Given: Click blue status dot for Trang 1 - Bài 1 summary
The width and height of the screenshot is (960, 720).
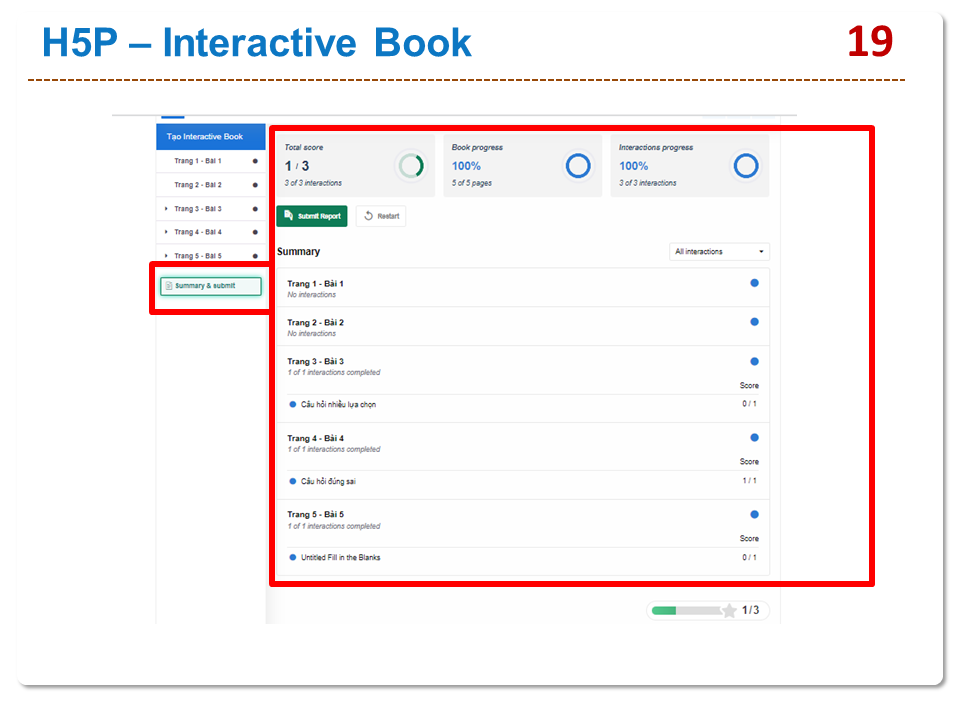Looking at the screenshot, I should (x=754, y=284).
